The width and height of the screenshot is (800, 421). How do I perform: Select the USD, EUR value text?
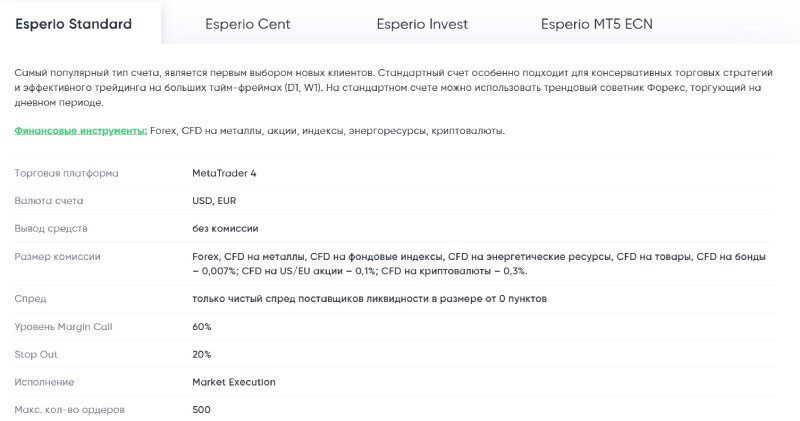coord(214,201)
